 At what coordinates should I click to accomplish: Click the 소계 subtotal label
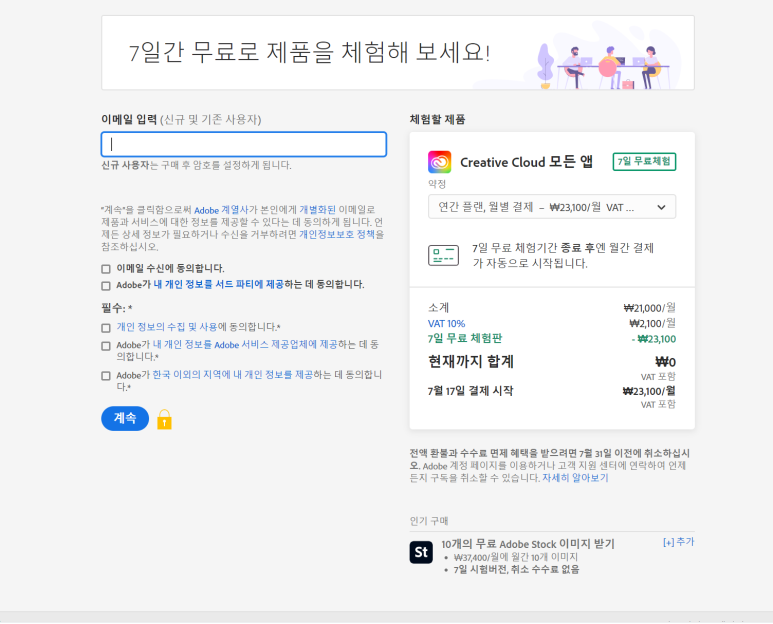(438, 308)
